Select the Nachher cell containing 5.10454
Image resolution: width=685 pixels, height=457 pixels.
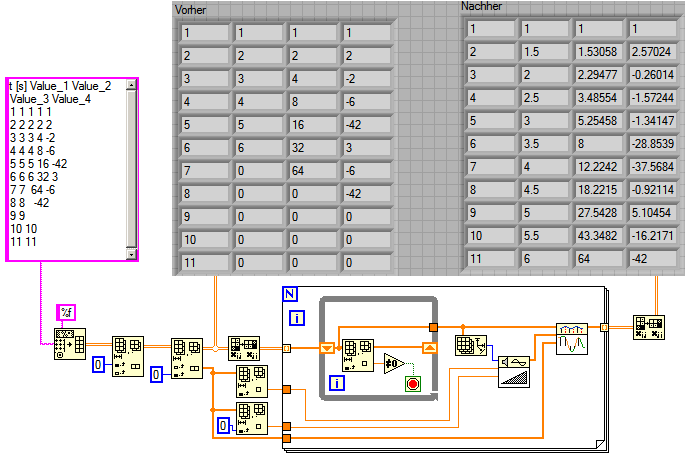(x=653, y=213)
